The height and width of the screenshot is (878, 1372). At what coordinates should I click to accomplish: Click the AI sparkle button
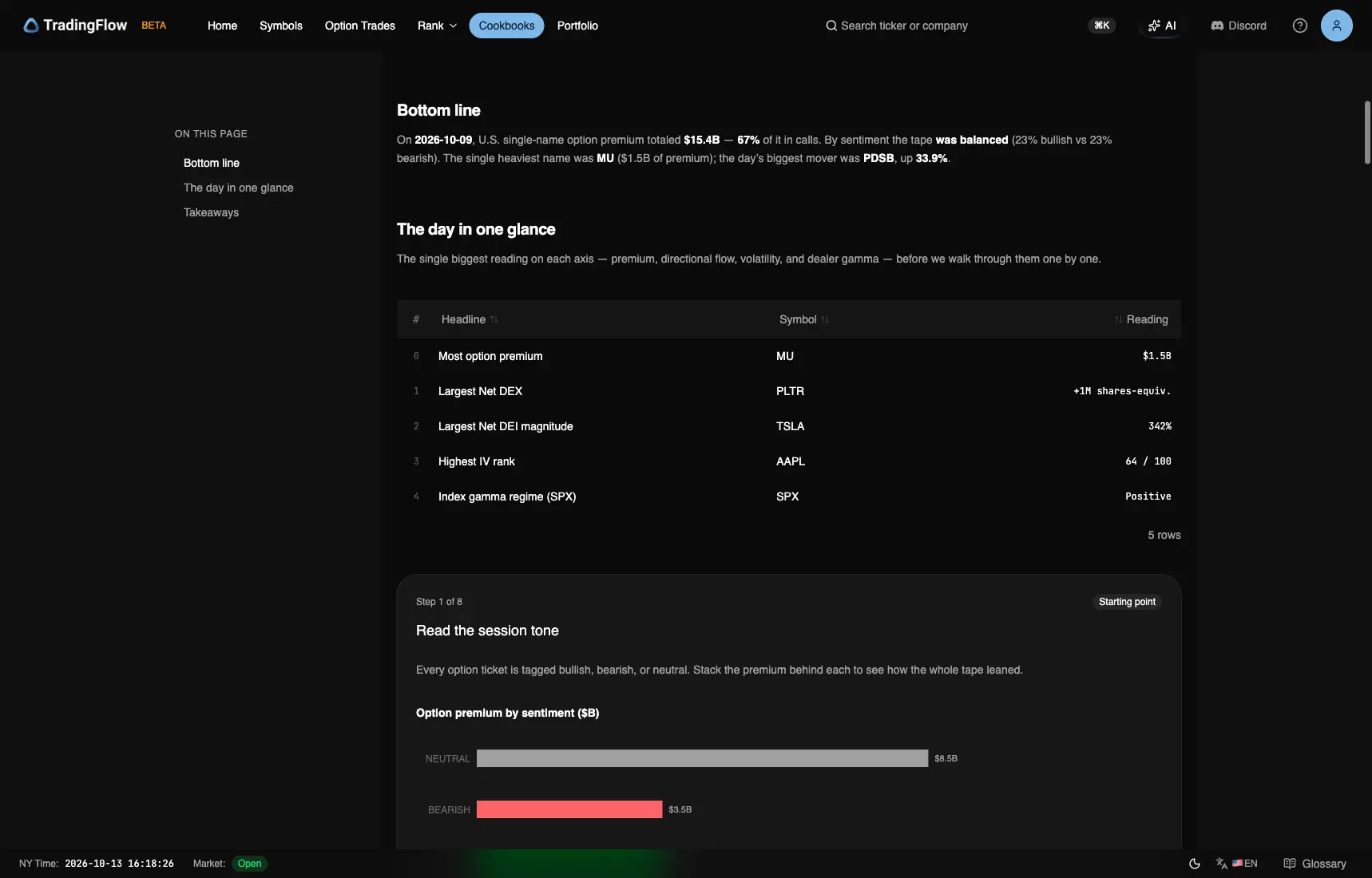[x=1162, y=26]
